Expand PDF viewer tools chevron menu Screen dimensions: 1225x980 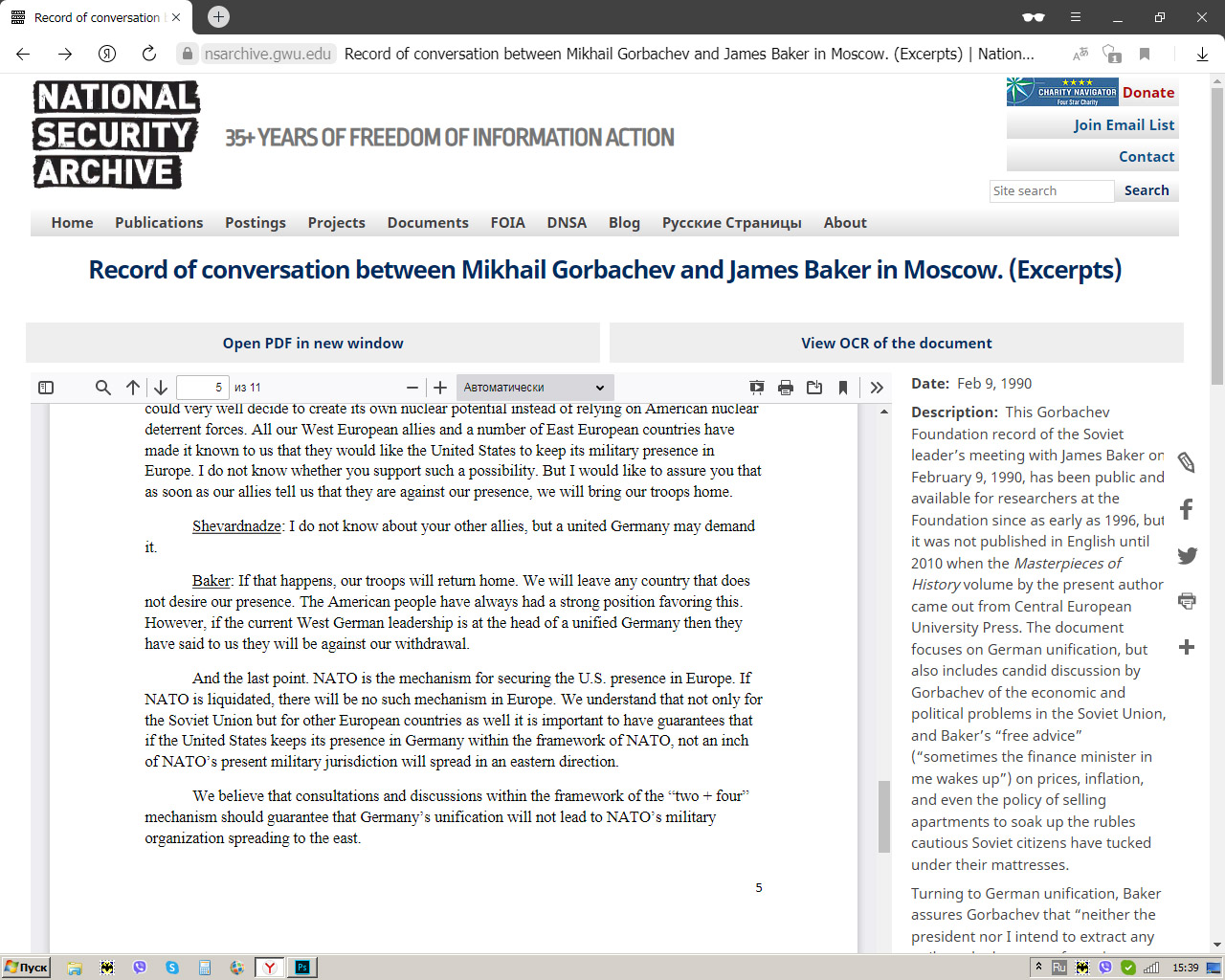[877, 388]
